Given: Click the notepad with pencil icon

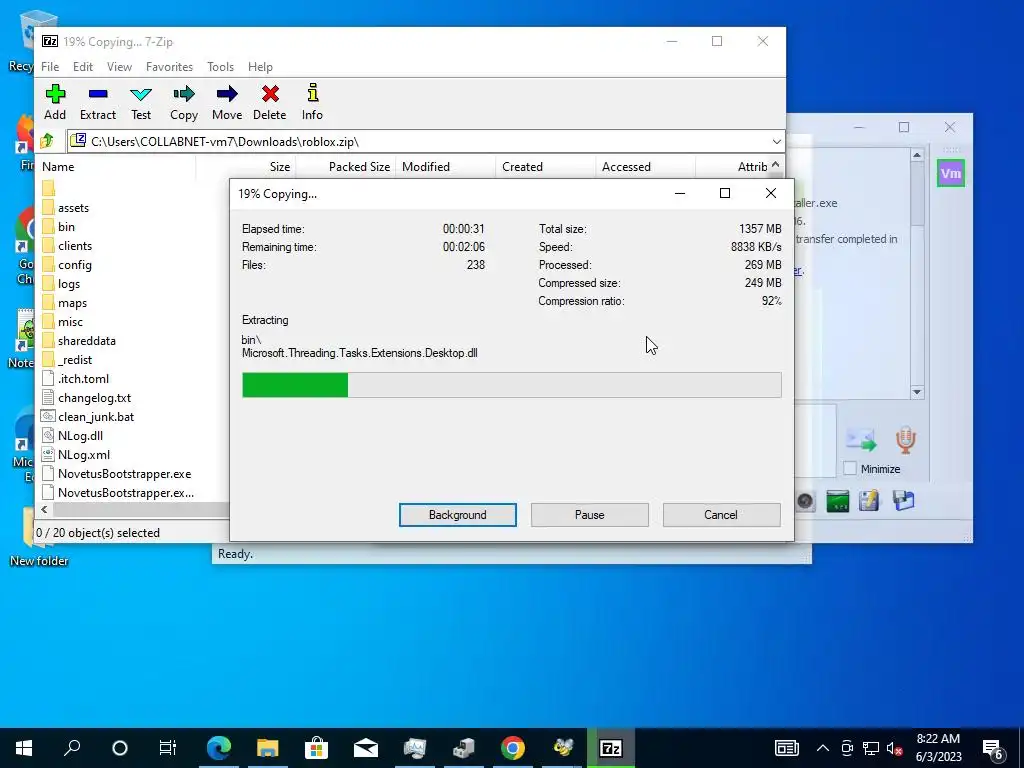Looking at the screenshot, I should click(869, 501).
